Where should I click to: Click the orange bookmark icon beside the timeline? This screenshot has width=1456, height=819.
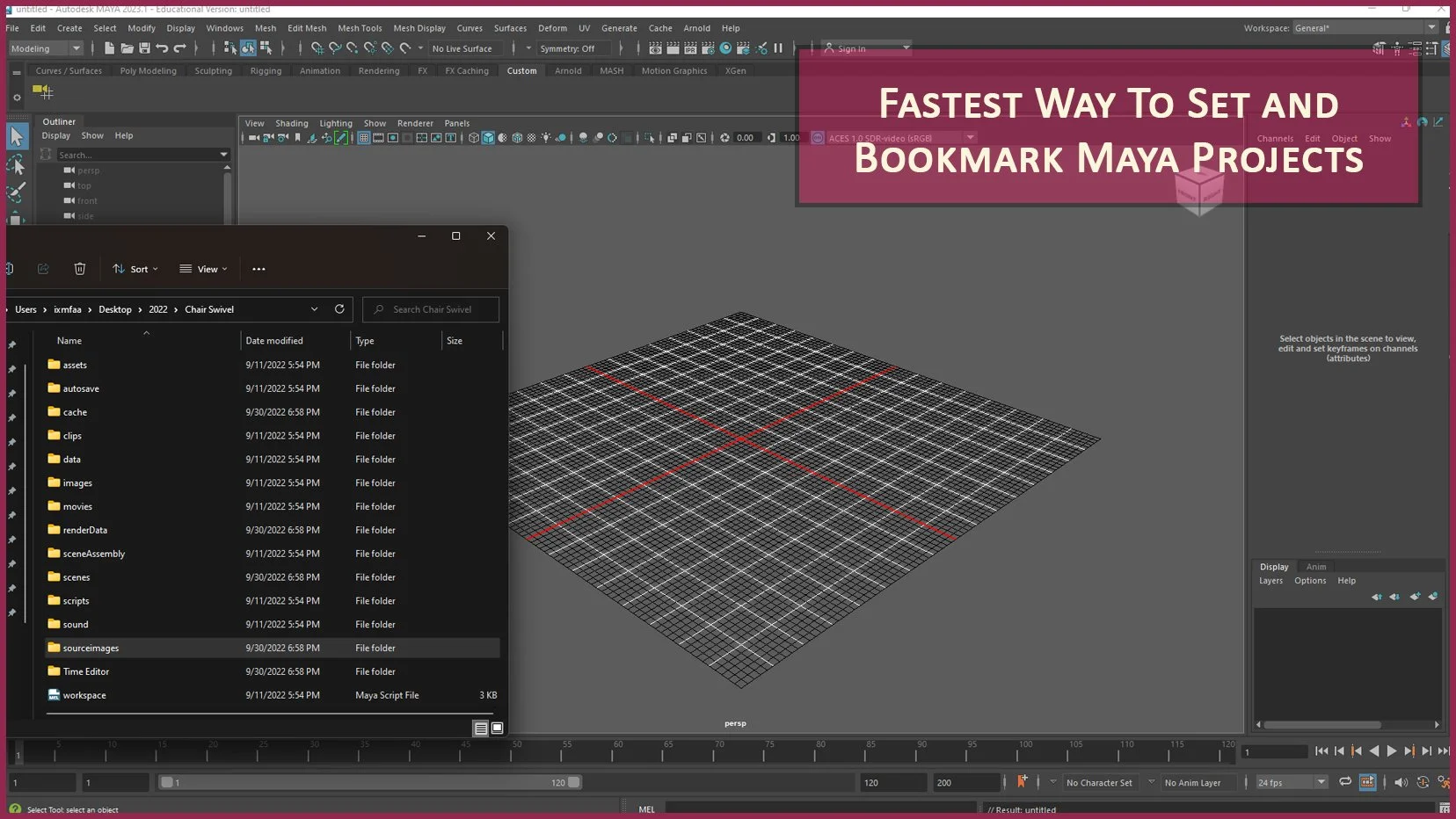1022,781
